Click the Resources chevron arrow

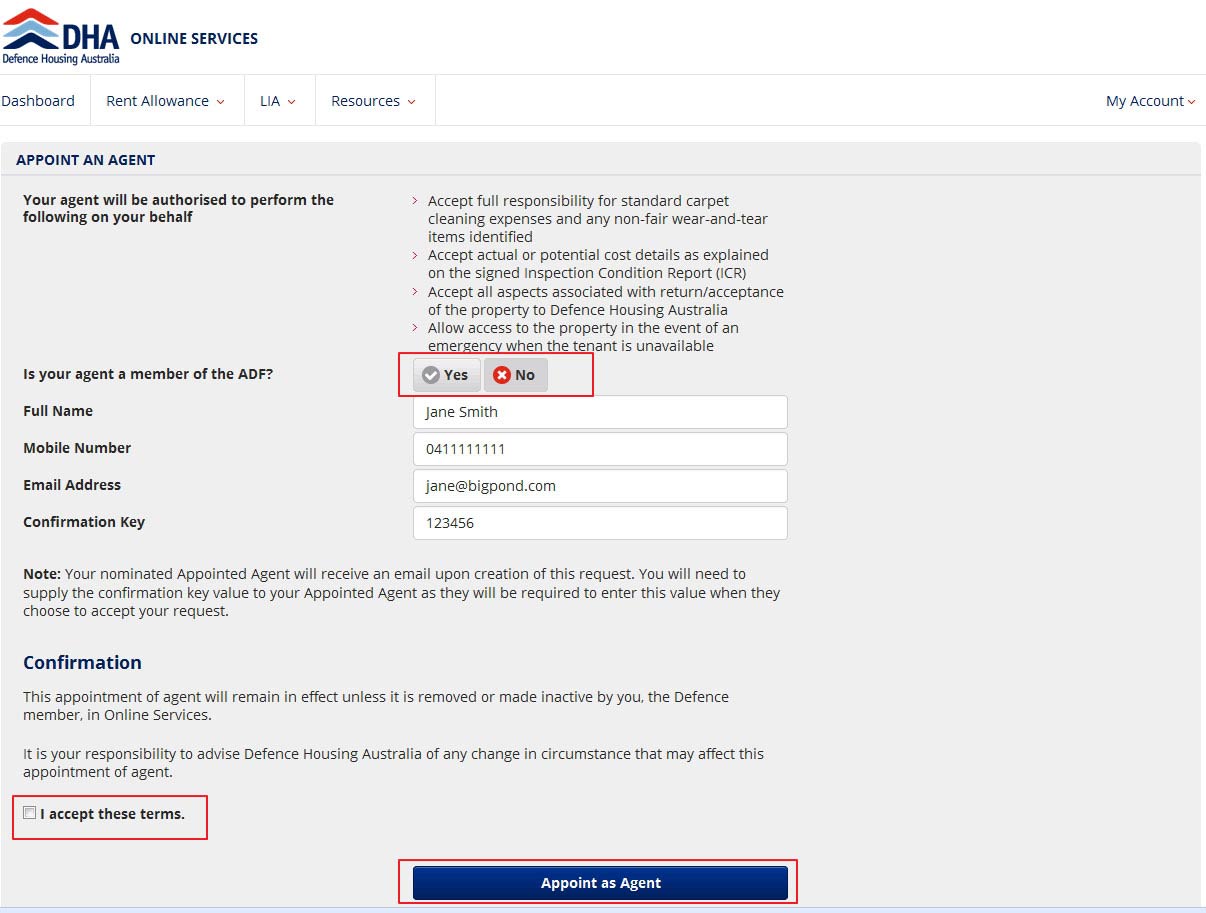point(411,102)
